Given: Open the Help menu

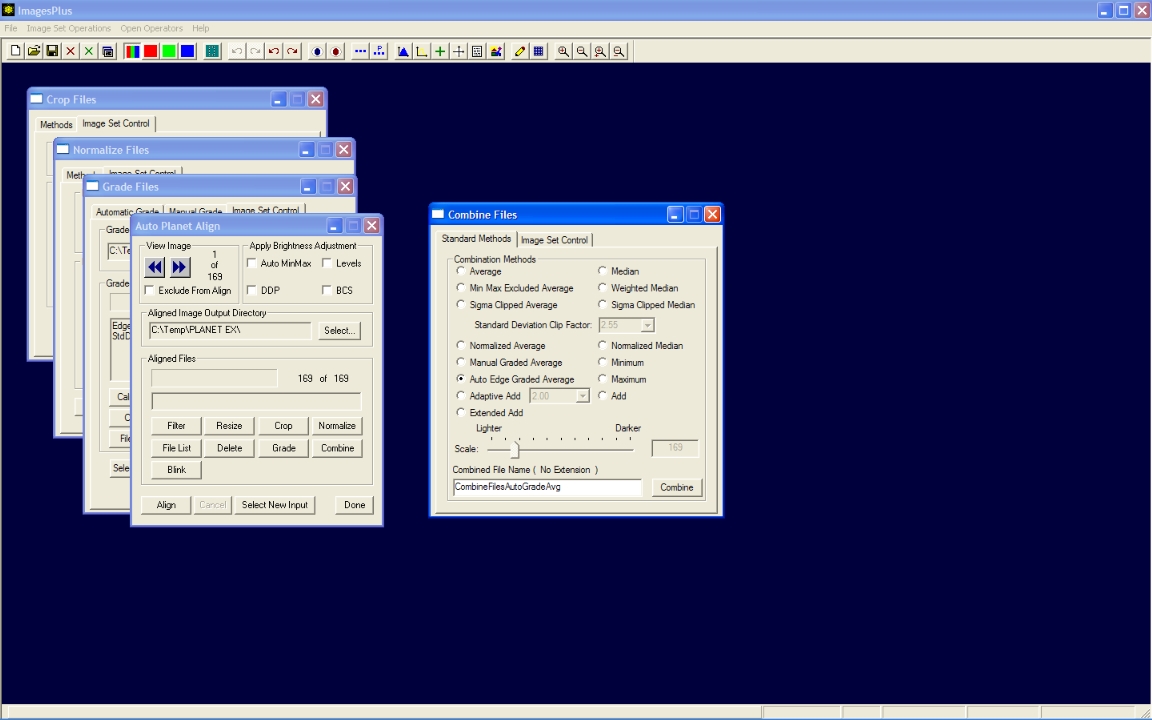Looking at the screenshot, I should (201, 29).
